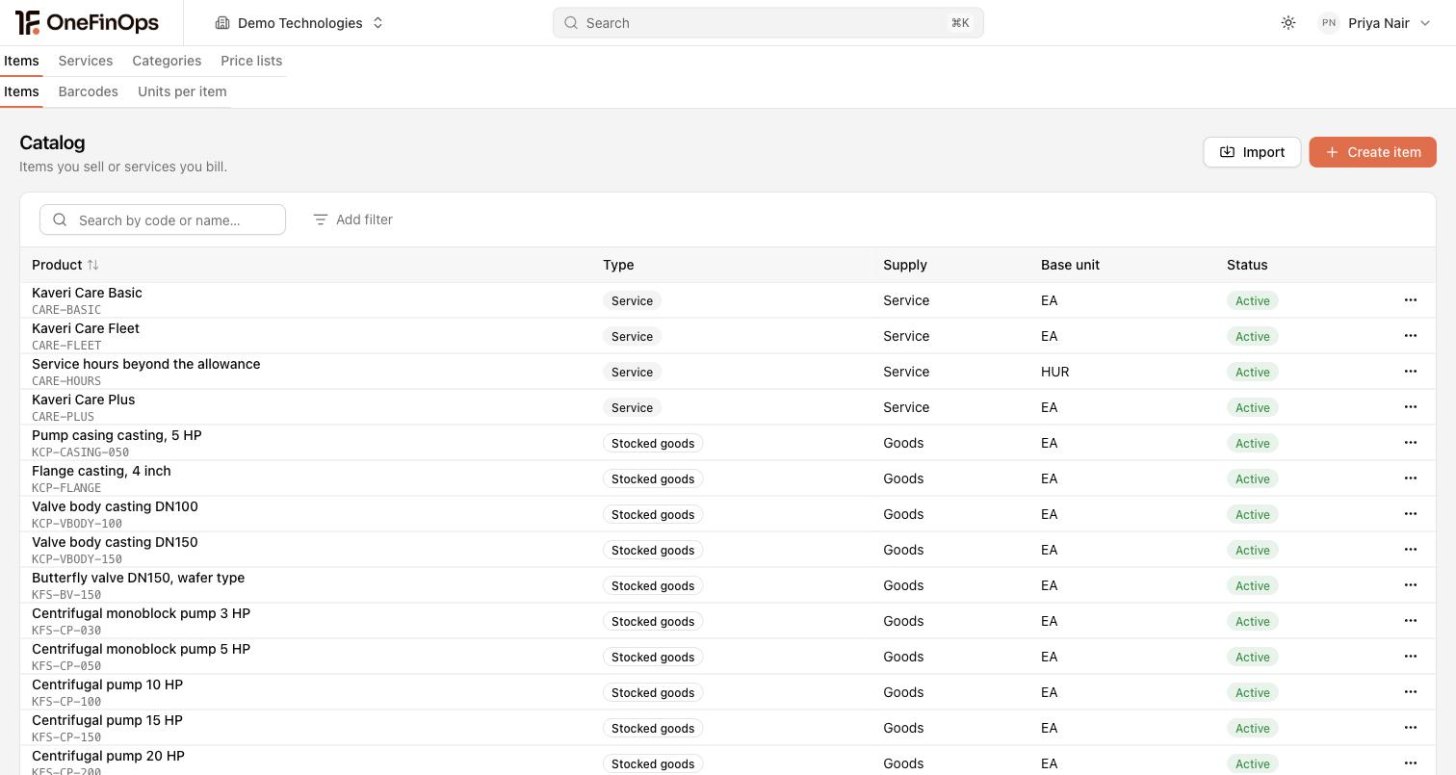The width and height of the screenshot is (1456, 775).
Task: Switch to the Services tab
Action: coord(85,61)
